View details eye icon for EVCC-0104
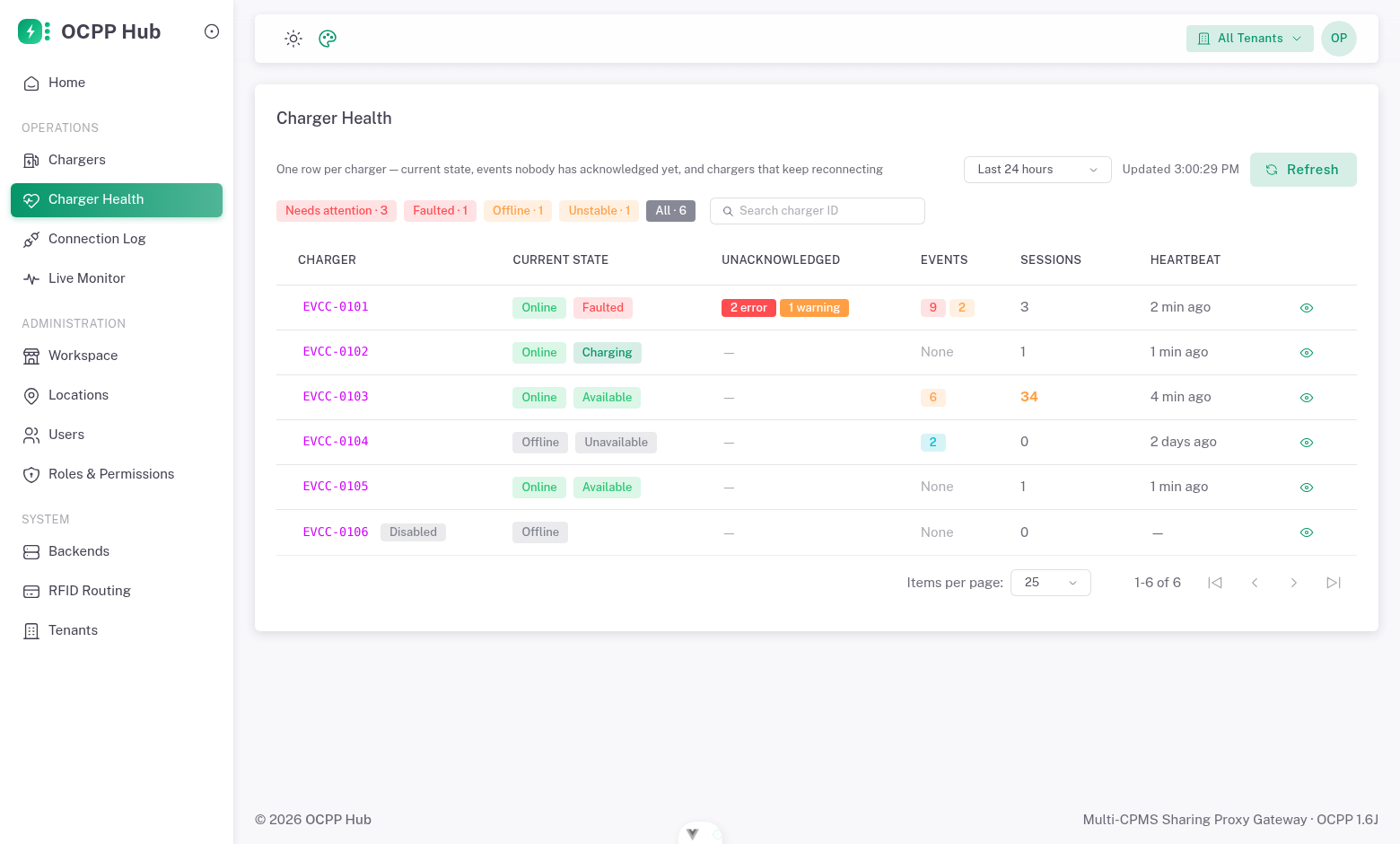Screen dimensions: 1400x844 coord(1307,443)
